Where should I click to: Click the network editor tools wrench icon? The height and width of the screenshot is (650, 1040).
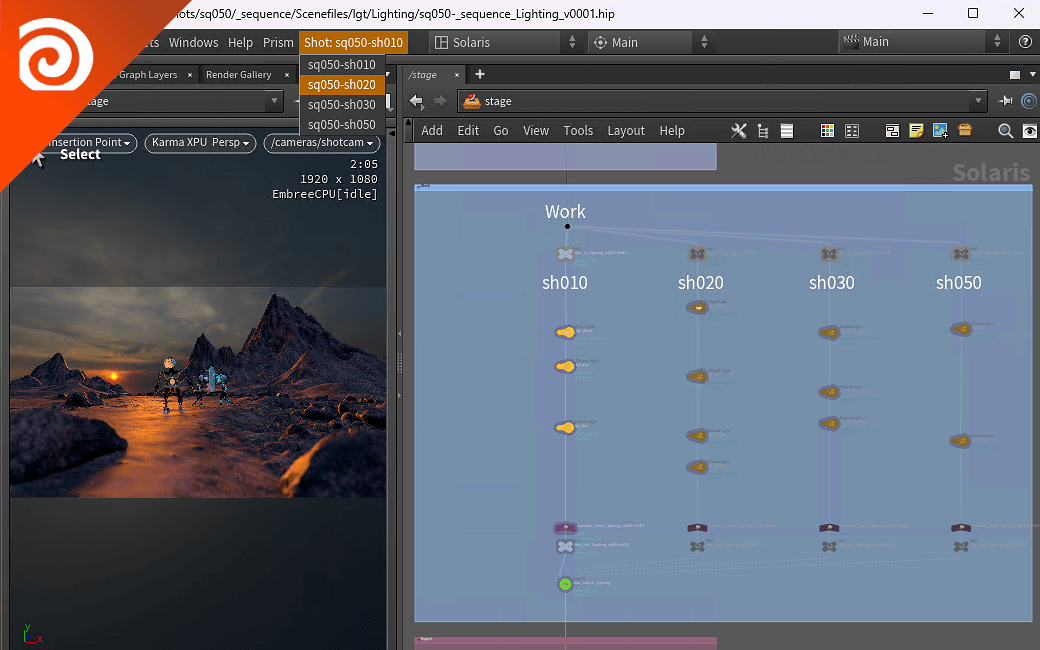[x=739, y=131]
